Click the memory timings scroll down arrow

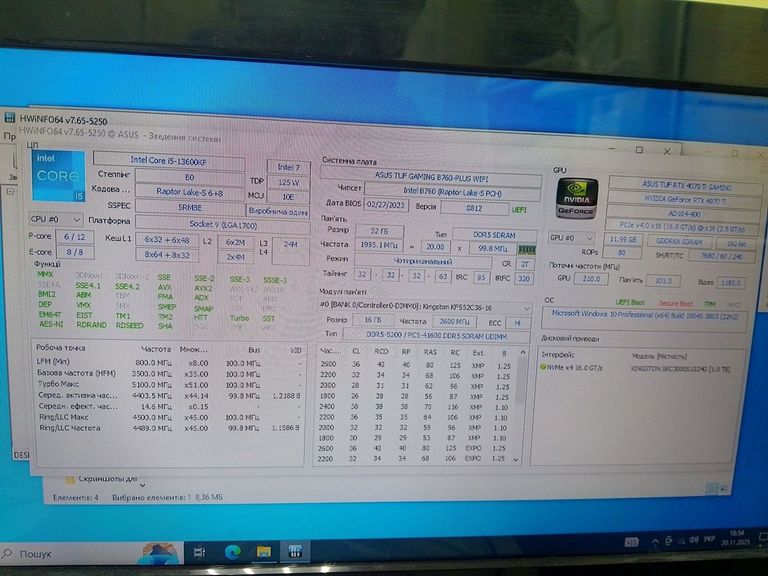(516, 459)
